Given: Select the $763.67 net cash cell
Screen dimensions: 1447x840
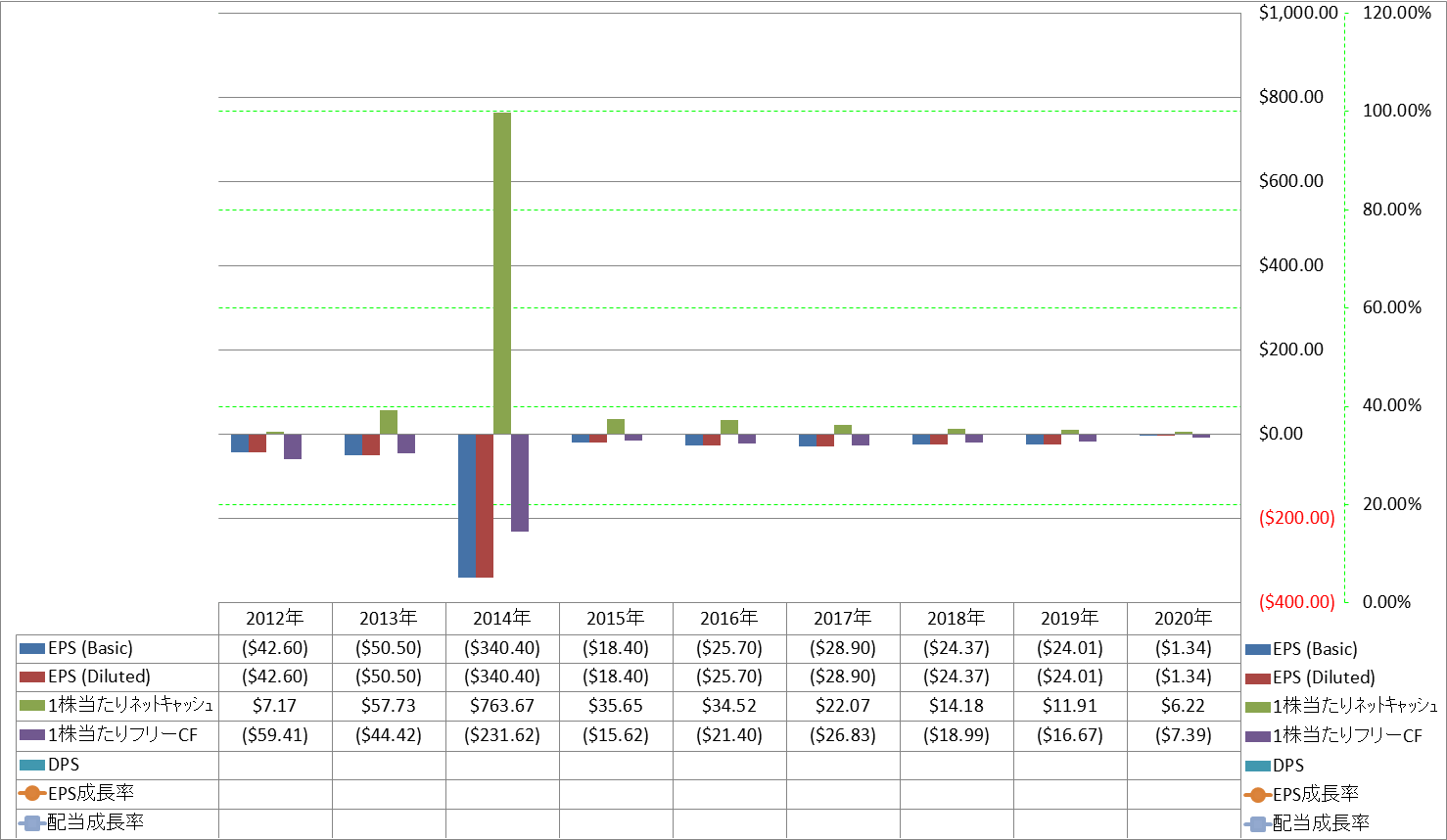Looking at the screenshot, I should click(x=502, y=706).
